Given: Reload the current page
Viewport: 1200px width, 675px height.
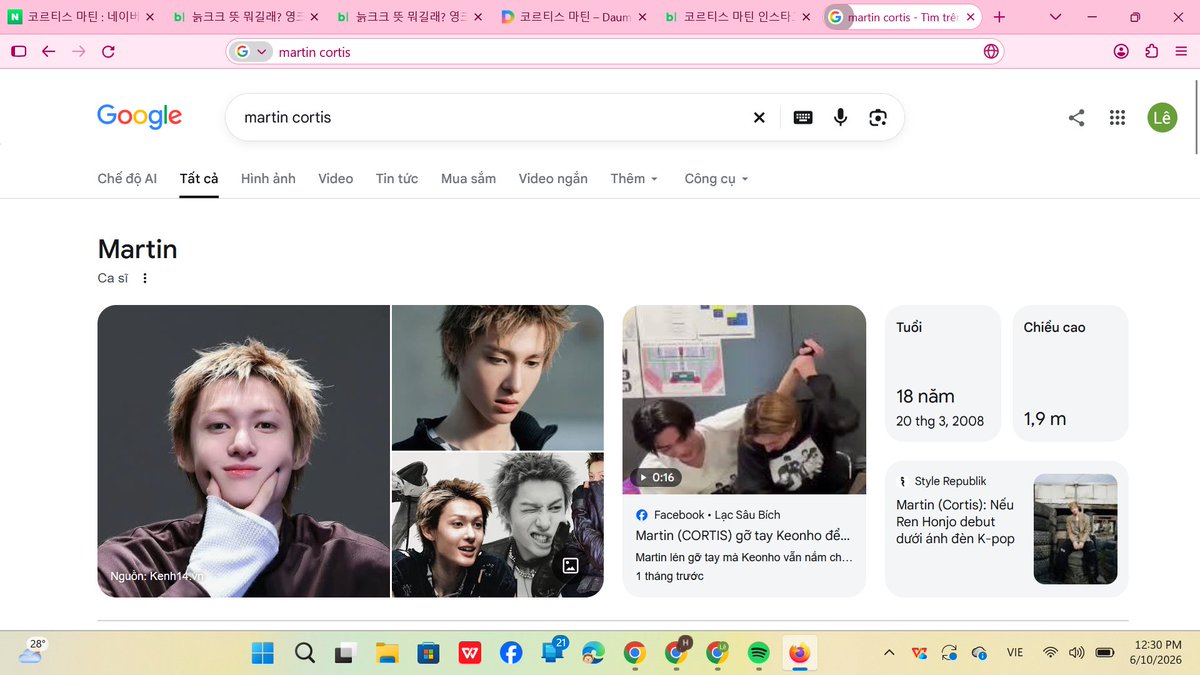Looking at the screenshot, I should [108, 52].
